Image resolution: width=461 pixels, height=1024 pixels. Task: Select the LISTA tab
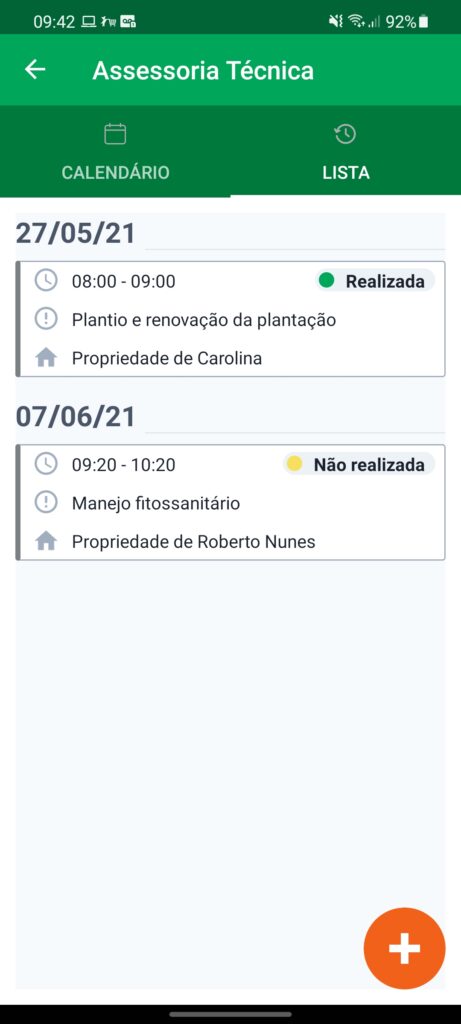345,150
